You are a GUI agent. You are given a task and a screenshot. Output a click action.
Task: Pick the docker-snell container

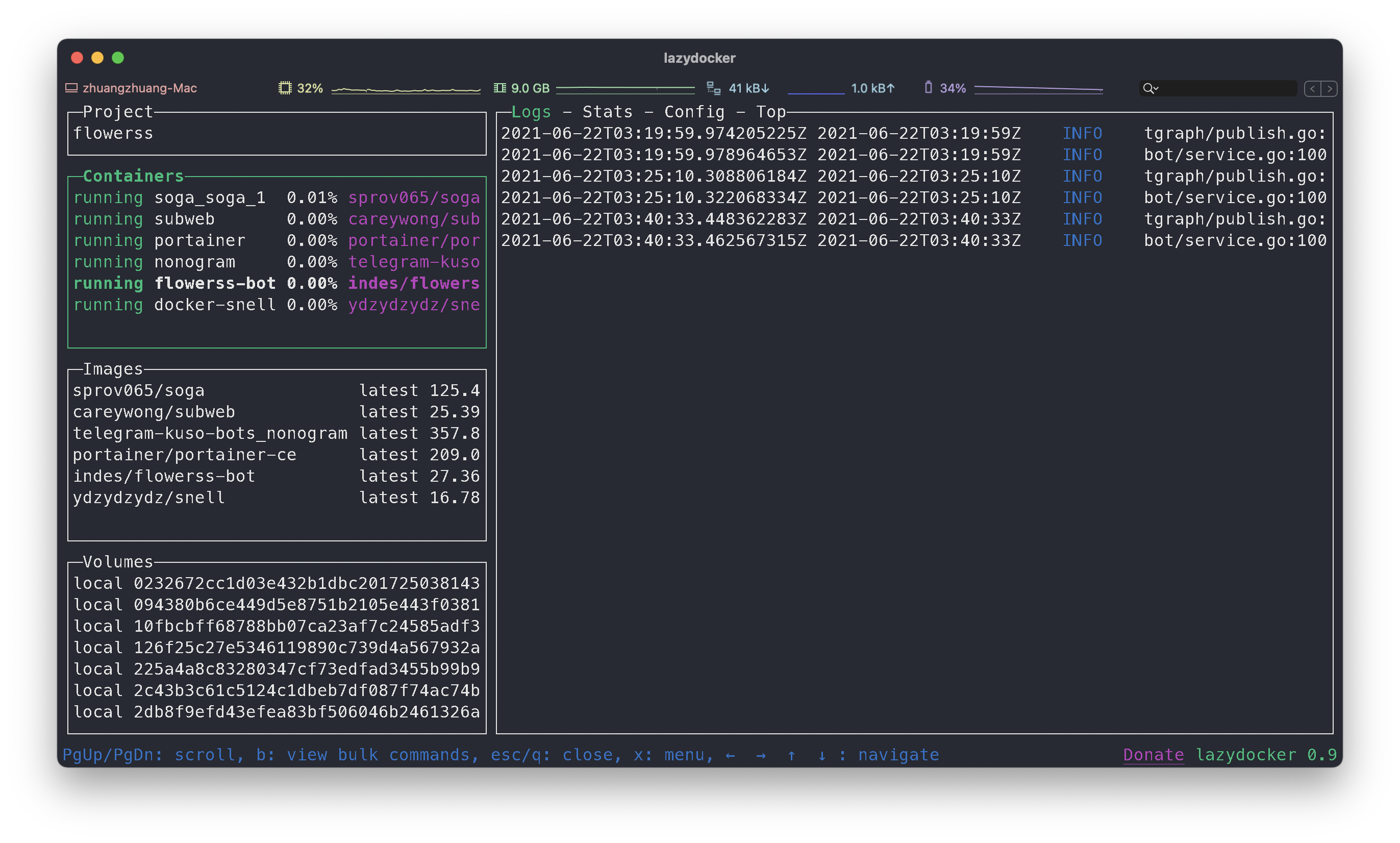[x=277, y=305]
